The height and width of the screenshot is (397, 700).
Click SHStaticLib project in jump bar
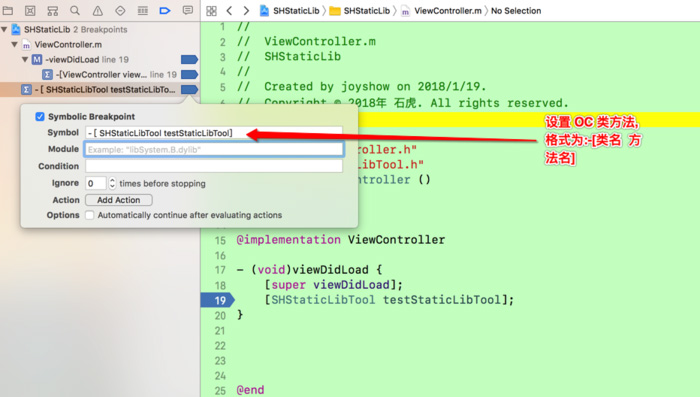pos(289,11)
